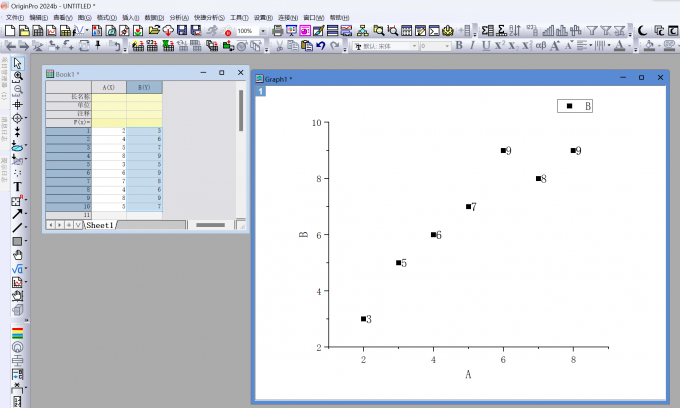Screen dimensions: 680x408
Task: Select the Line drawing tool
Action: tap(17, 228)
